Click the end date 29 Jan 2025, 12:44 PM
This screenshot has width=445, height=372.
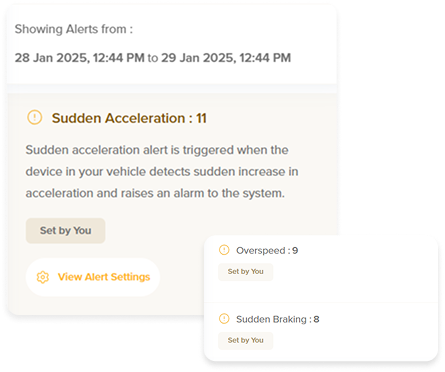[x=226, y=58]
